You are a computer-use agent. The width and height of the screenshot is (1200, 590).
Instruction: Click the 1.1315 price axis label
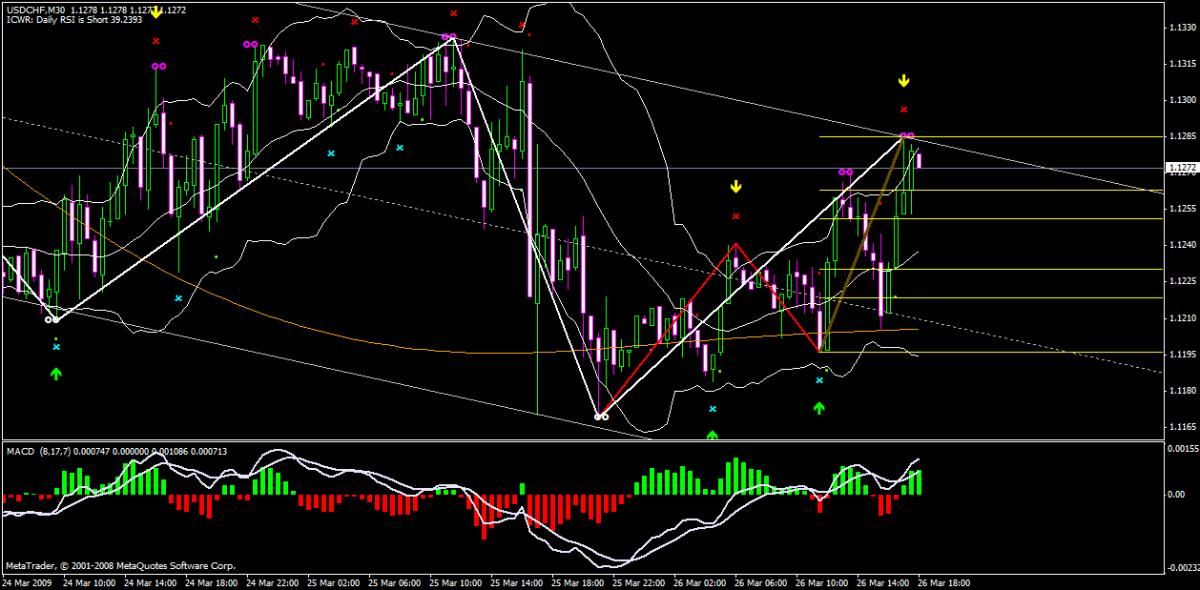(1181, 64)
